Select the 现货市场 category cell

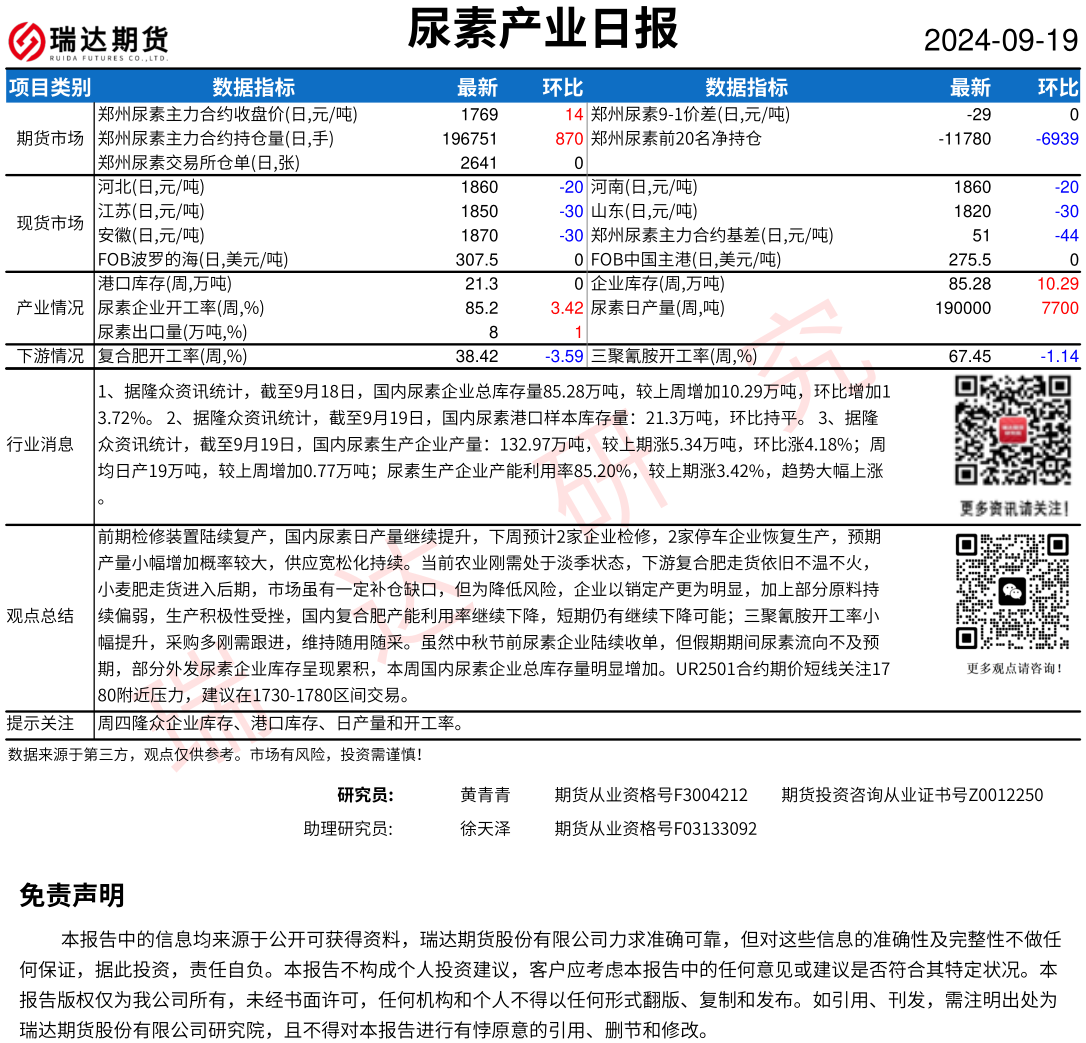(x=50, y=223)
